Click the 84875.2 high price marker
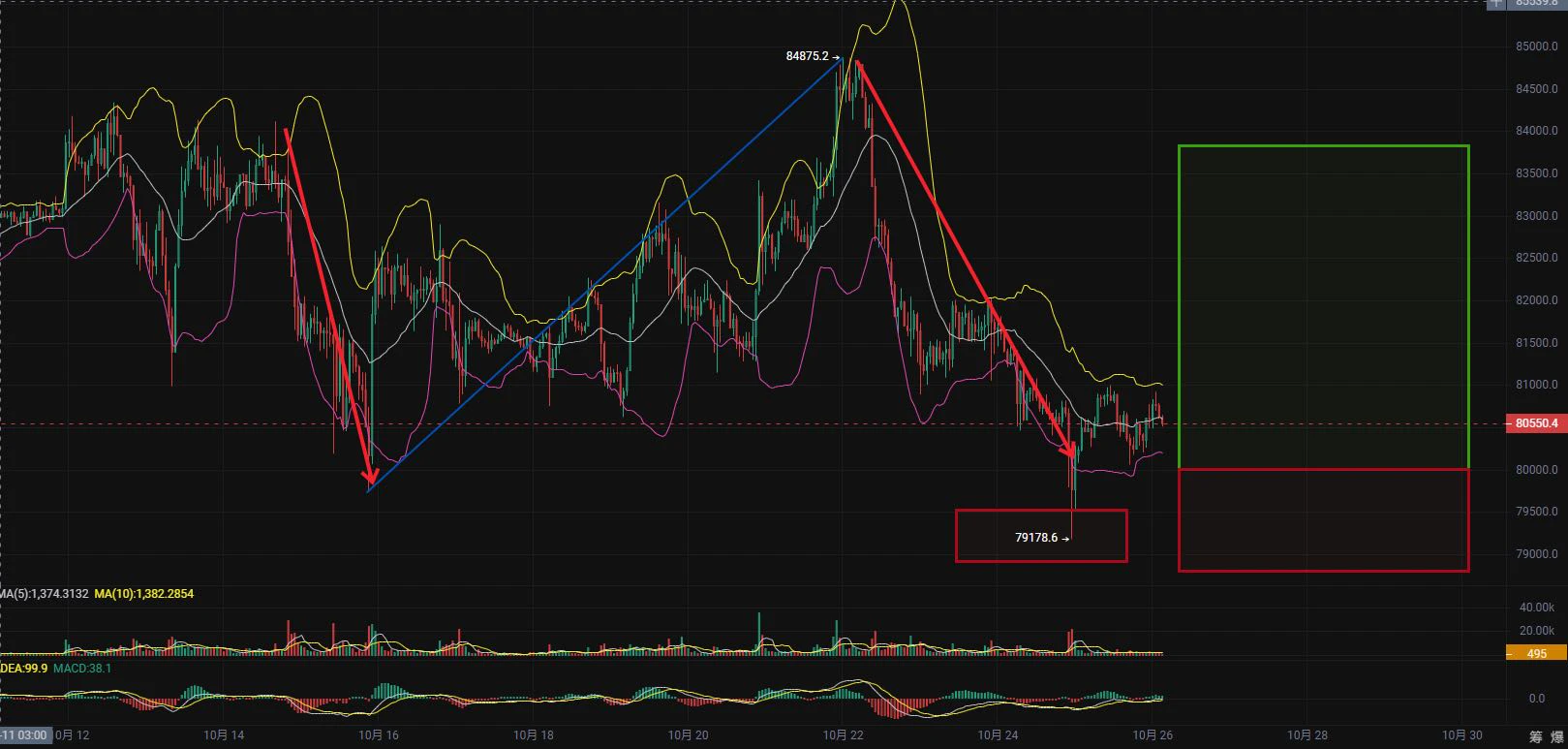The image size is (1568, 749). pyautogui.click(x=813, y=56)
